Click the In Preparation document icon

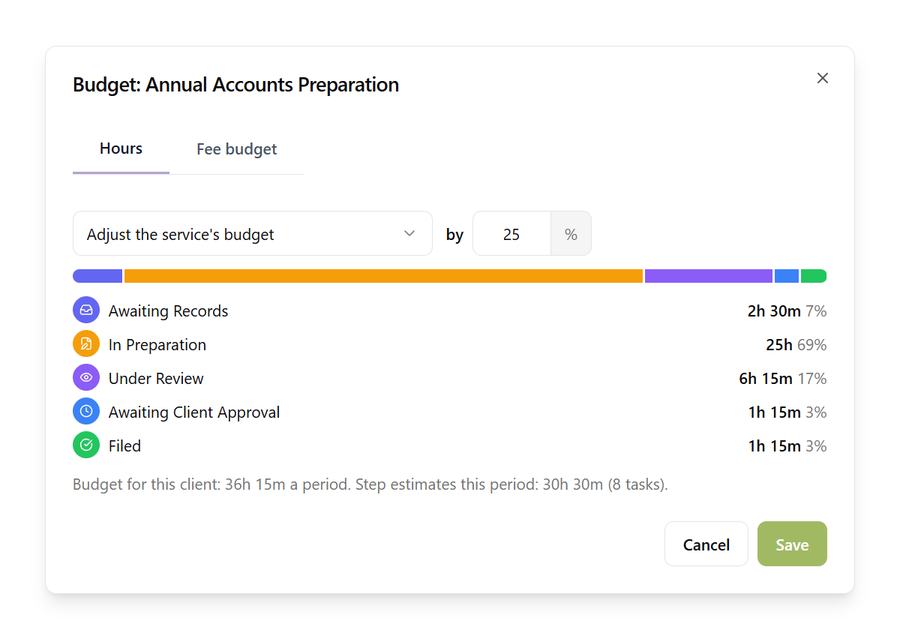(x=86, y=344)
